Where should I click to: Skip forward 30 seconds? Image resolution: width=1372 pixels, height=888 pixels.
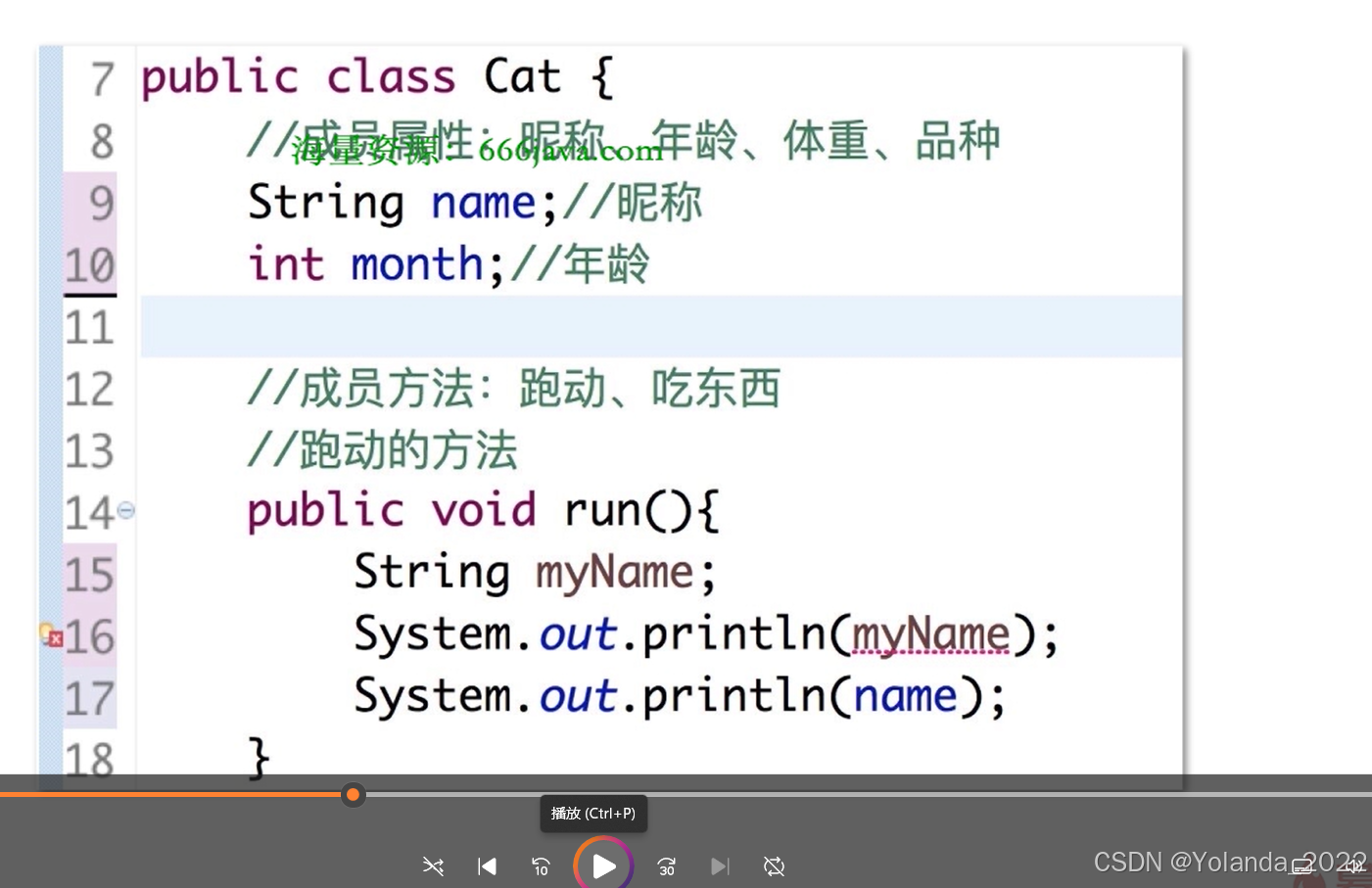coord(666,865)
